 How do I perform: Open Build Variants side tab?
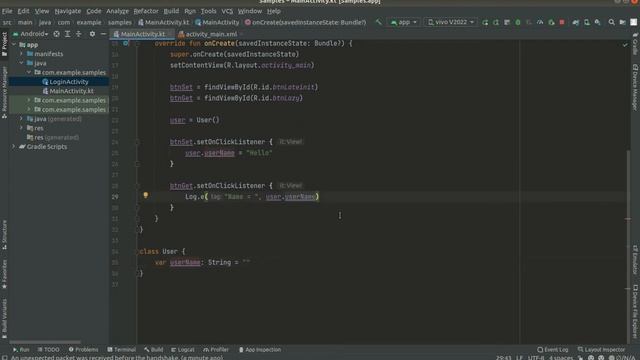click(x=4, y=318)
